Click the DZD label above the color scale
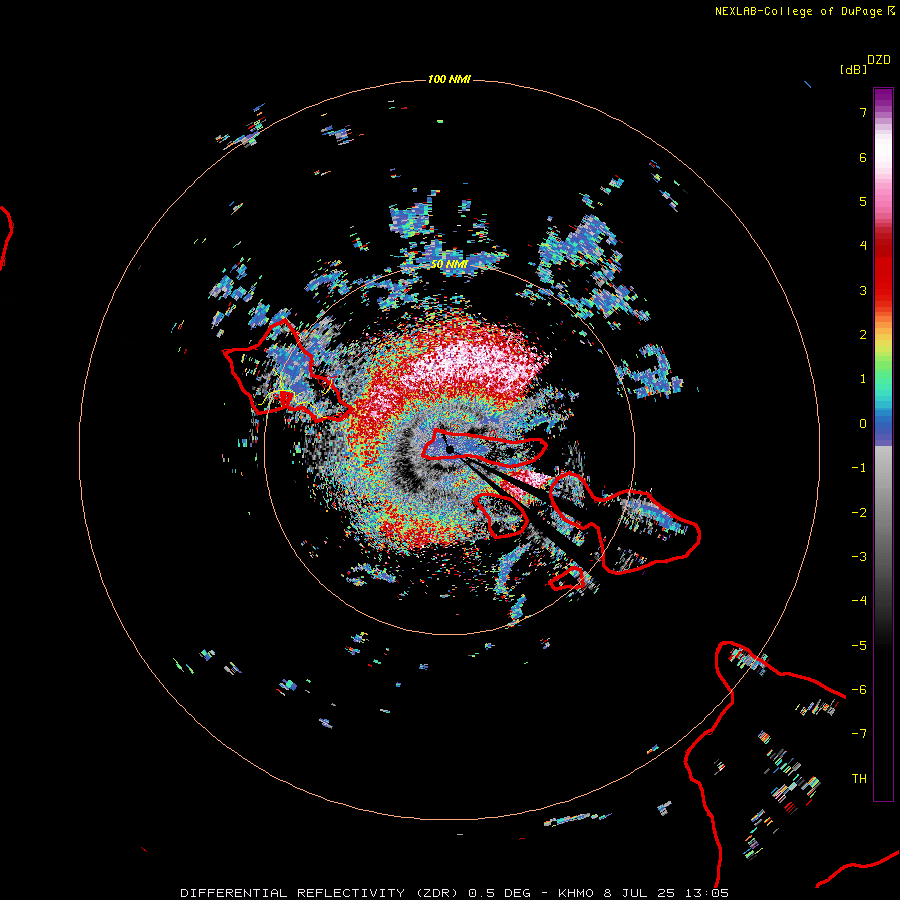 (x=879, y=60)
